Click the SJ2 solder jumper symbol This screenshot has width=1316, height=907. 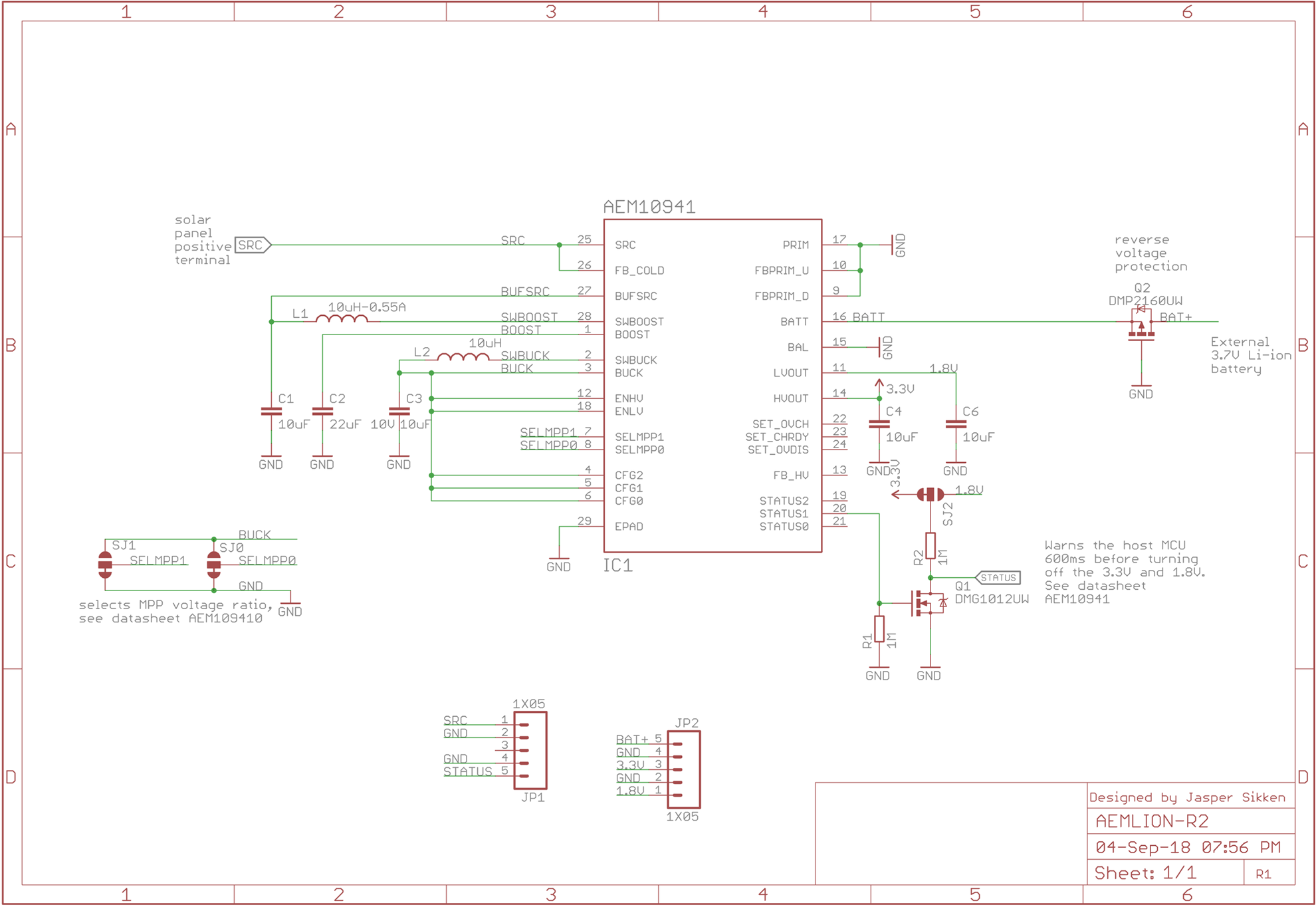930,494
